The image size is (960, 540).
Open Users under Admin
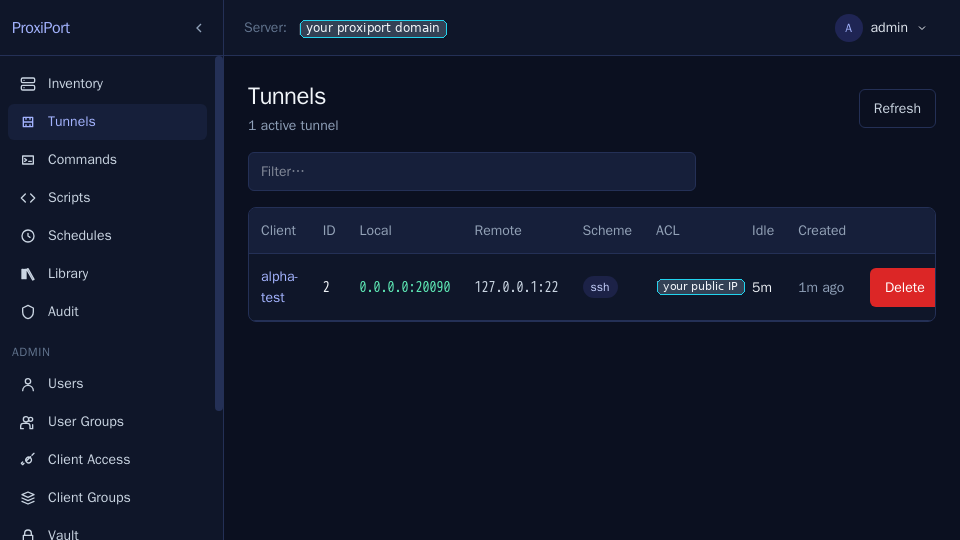click(x=107, y=384)
